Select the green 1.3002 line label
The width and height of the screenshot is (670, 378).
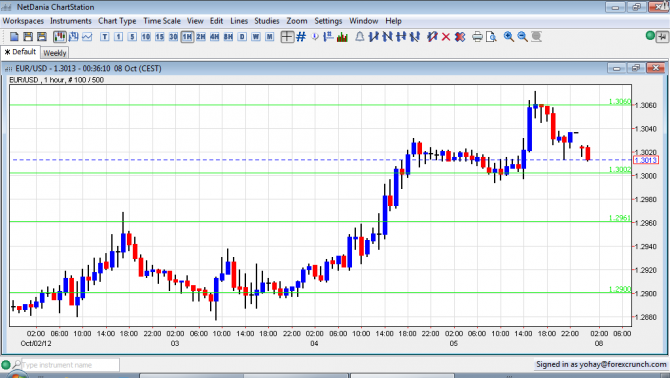pos(620,170)
